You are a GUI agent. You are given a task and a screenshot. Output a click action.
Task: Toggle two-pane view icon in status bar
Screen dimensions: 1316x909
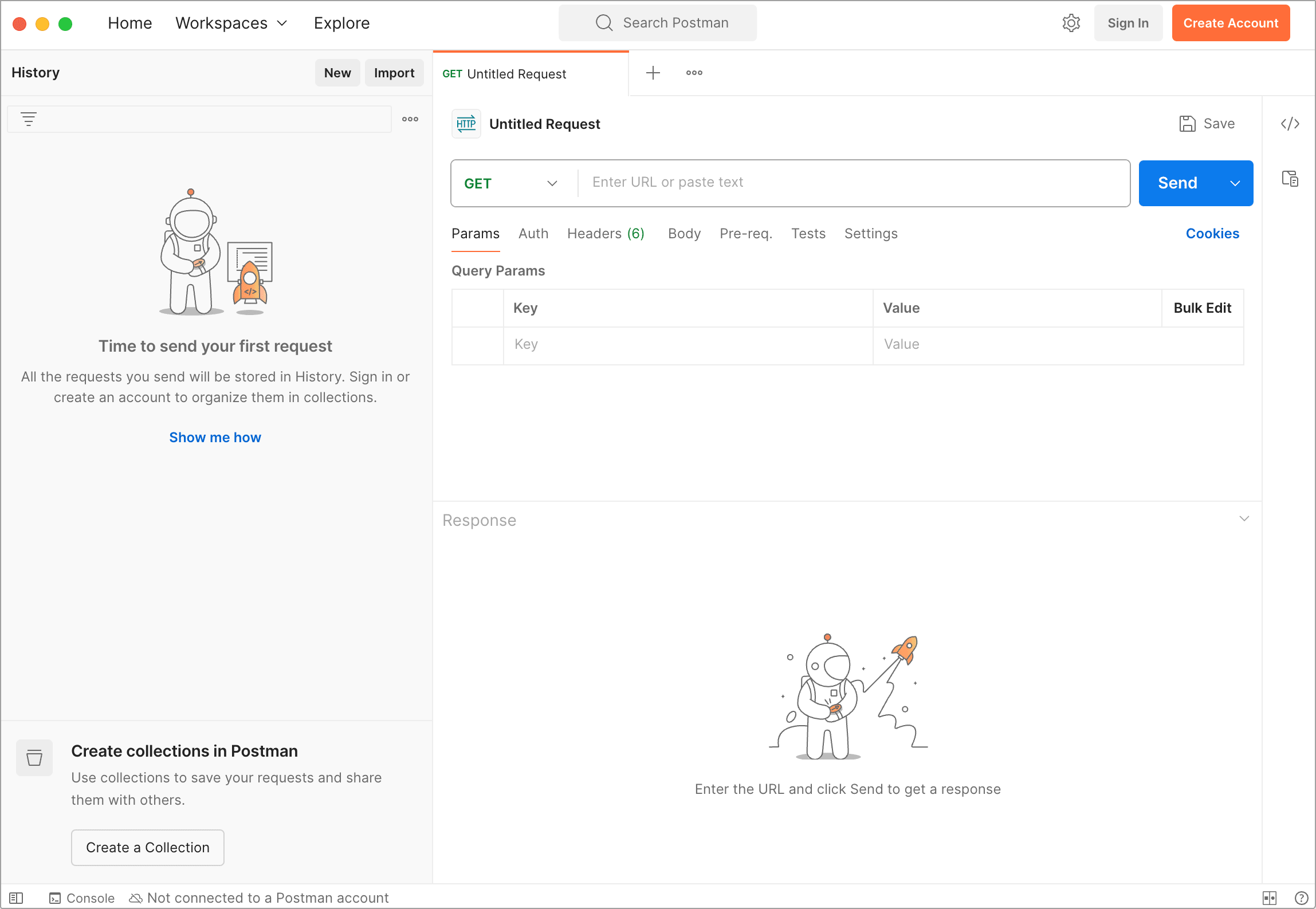[1269, 898]
